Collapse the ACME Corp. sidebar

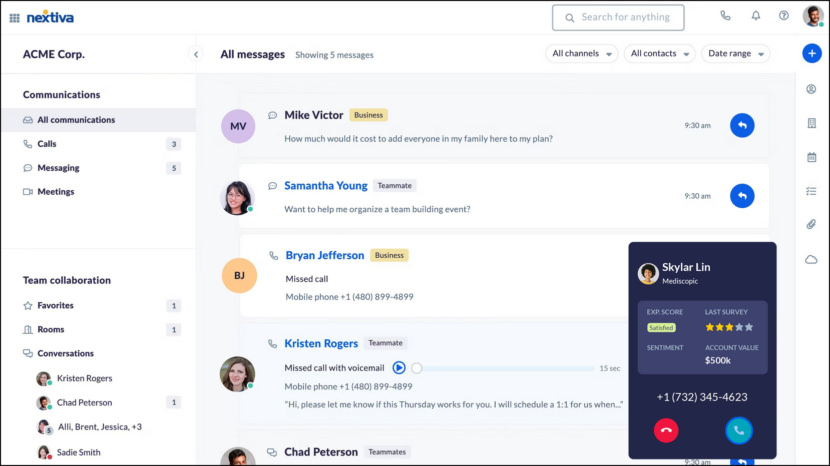(196, 54)
